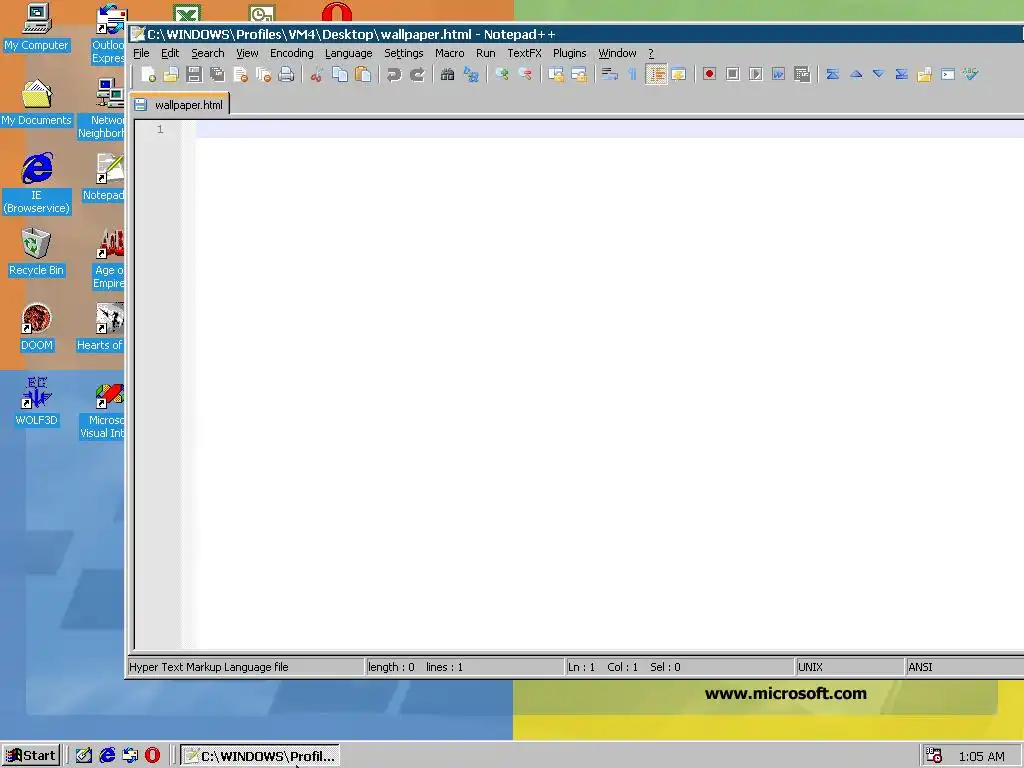Play back the recorded macro
This screenshot has width=1024, height=768.
click(x=756, y=74)
